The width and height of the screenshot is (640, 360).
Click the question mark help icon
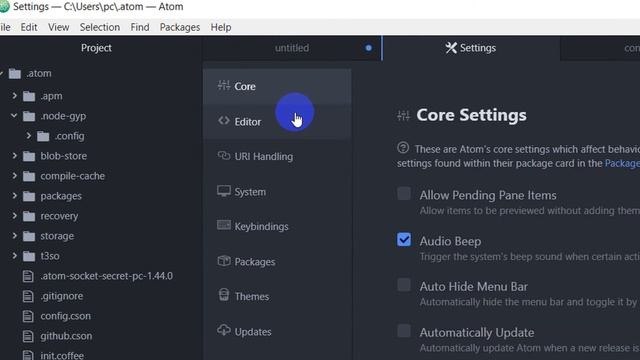[403, 148]
